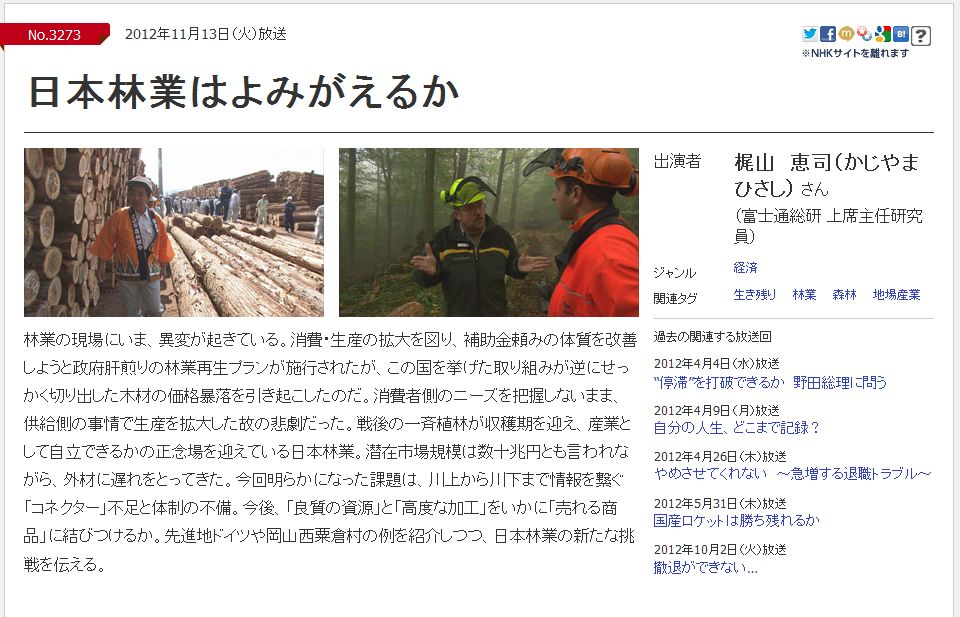Select the 林業 related tag
Image resolution: width=960 pixels, height=617 pixels.
point(804,294)
